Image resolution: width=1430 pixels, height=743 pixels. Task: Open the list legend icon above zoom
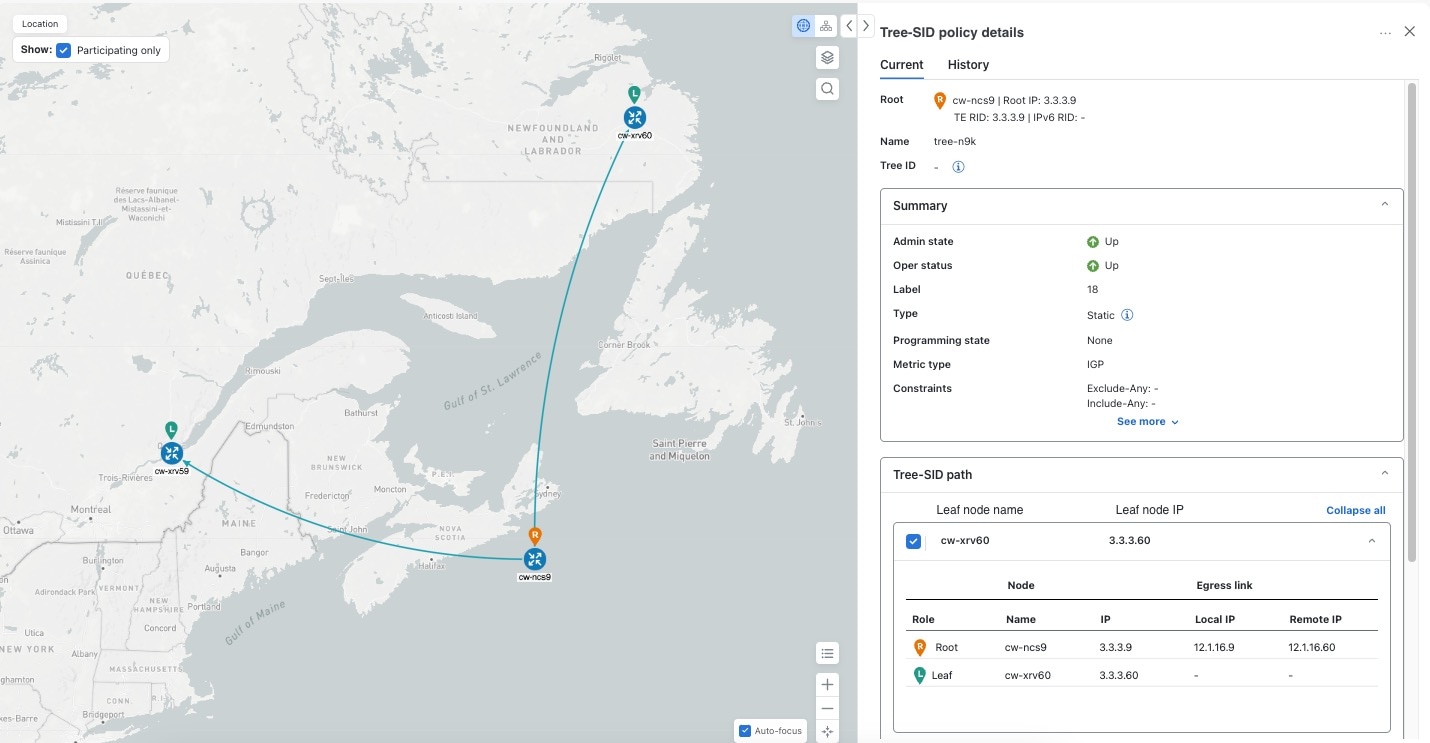pos(827,654)
